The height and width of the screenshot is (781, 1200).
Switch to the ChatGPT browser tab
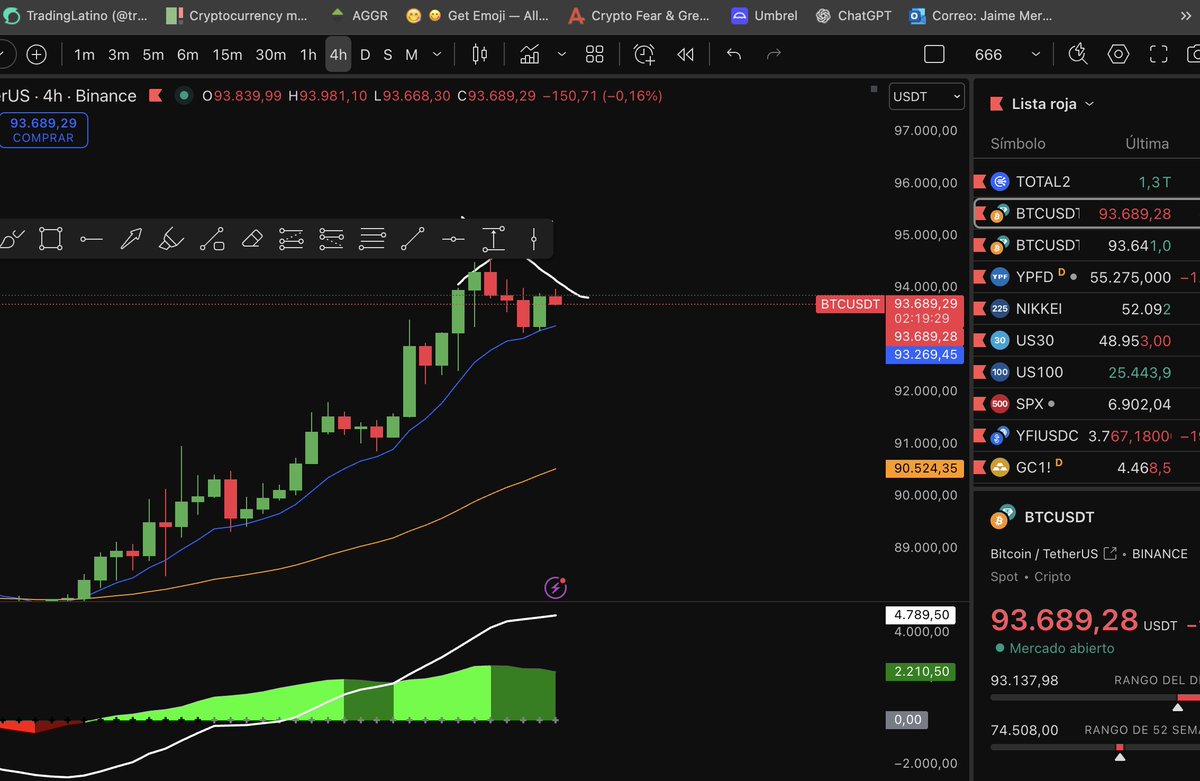point(853,16)
